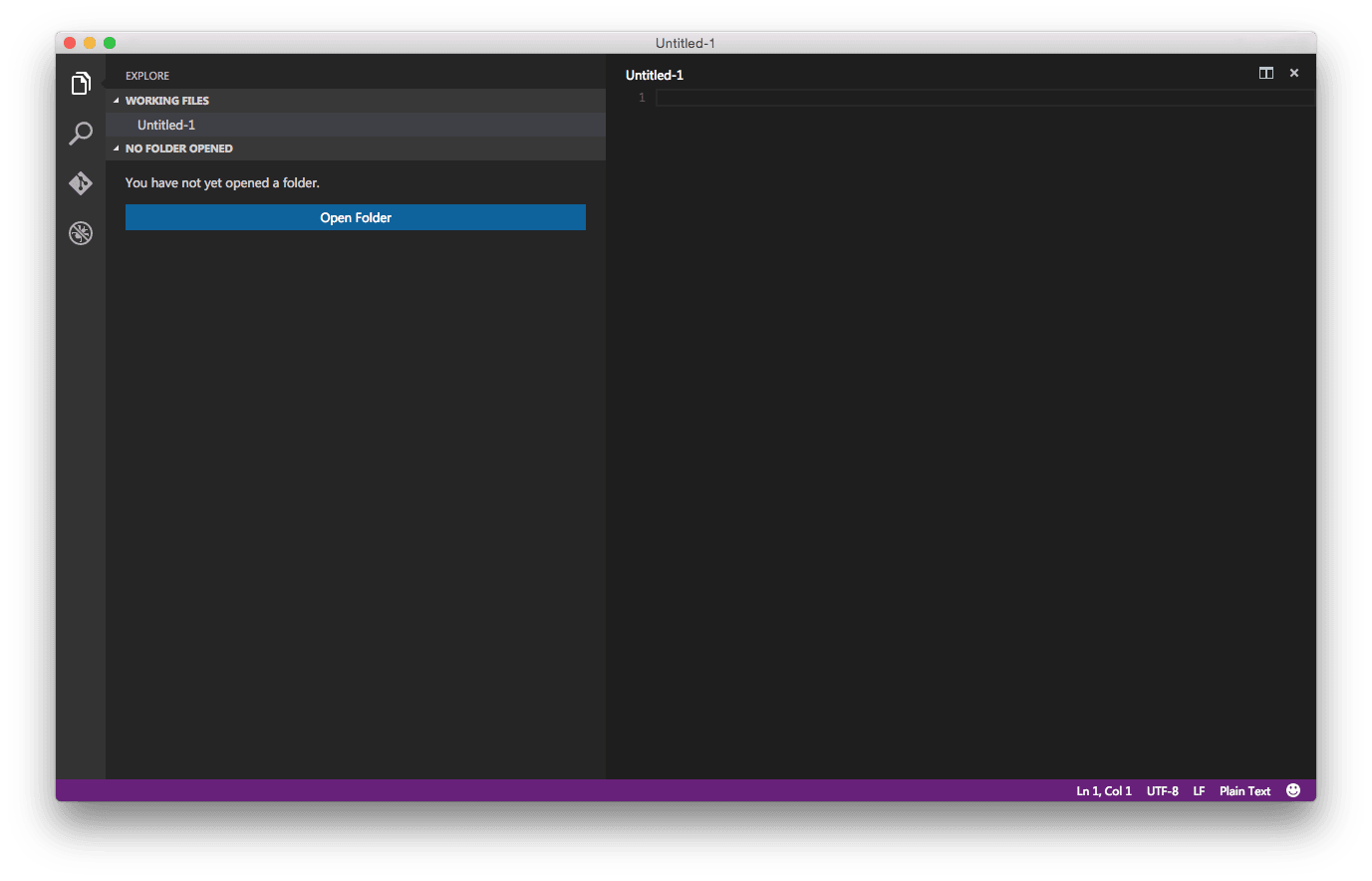This screenshot has width=1372, height=881.
Task: Maximize the window with the green button
Action: coord(110,43)
